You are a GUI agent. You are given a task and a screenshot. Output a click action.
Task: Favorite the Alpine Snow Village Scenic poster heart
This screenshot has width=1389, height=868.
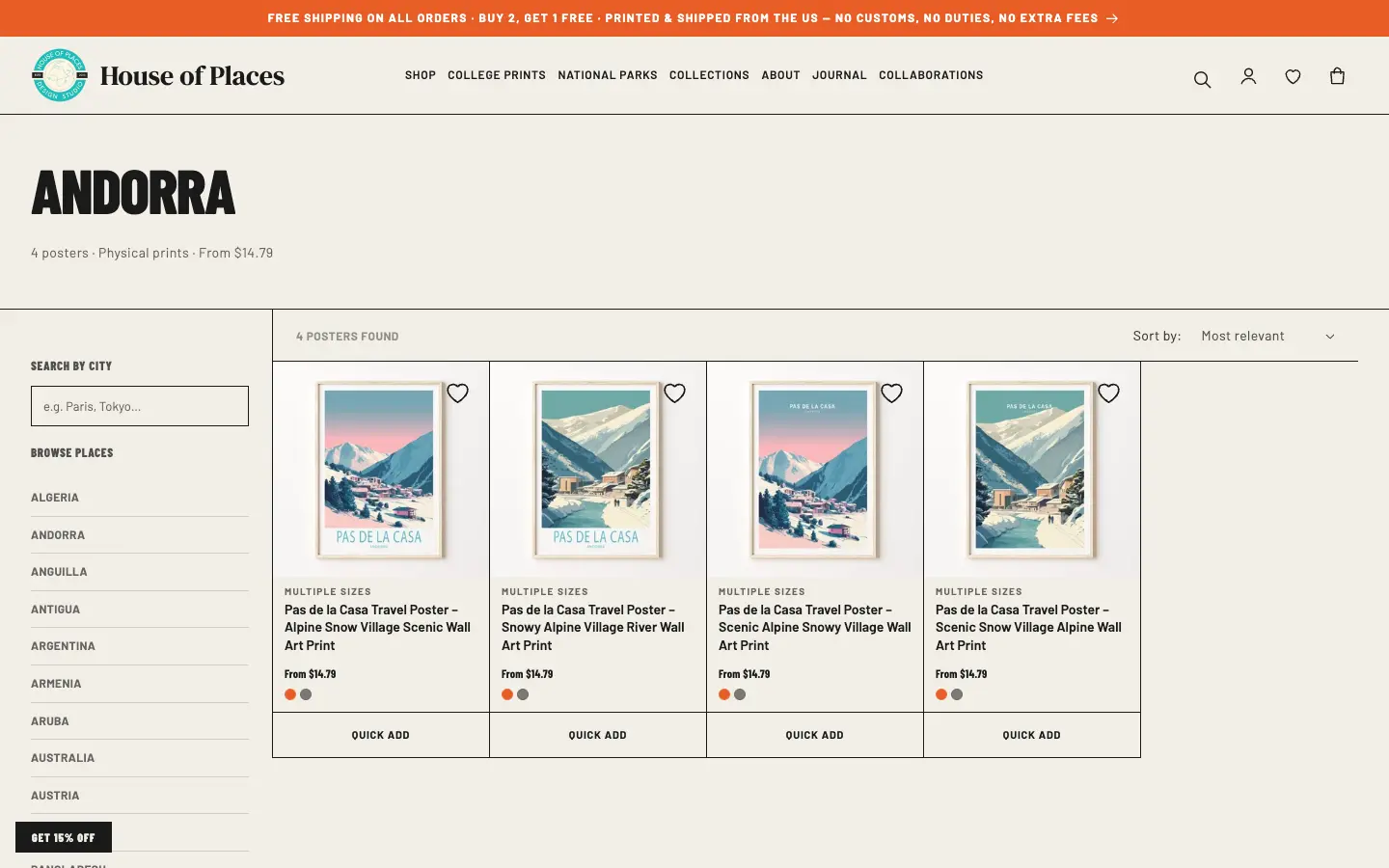click(x=457, y=393)
